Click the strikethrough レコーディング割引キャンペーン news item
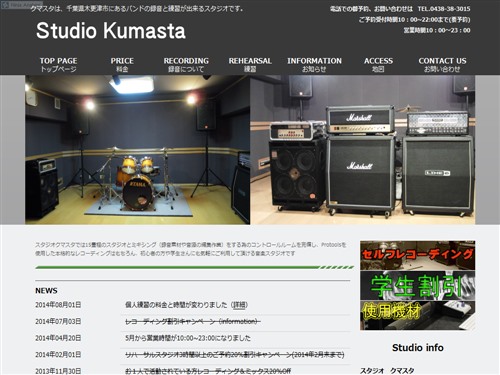Viewport: 500px width, 375px height. coord(193,322)
